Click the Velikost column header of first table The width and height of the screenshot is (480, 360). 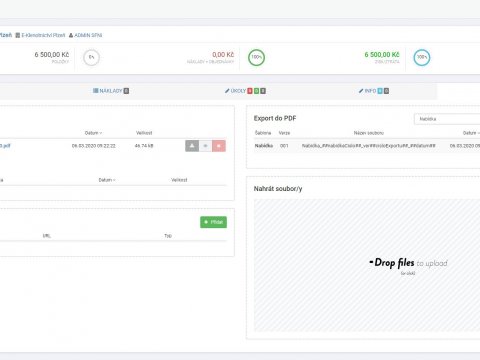(144, 133)
